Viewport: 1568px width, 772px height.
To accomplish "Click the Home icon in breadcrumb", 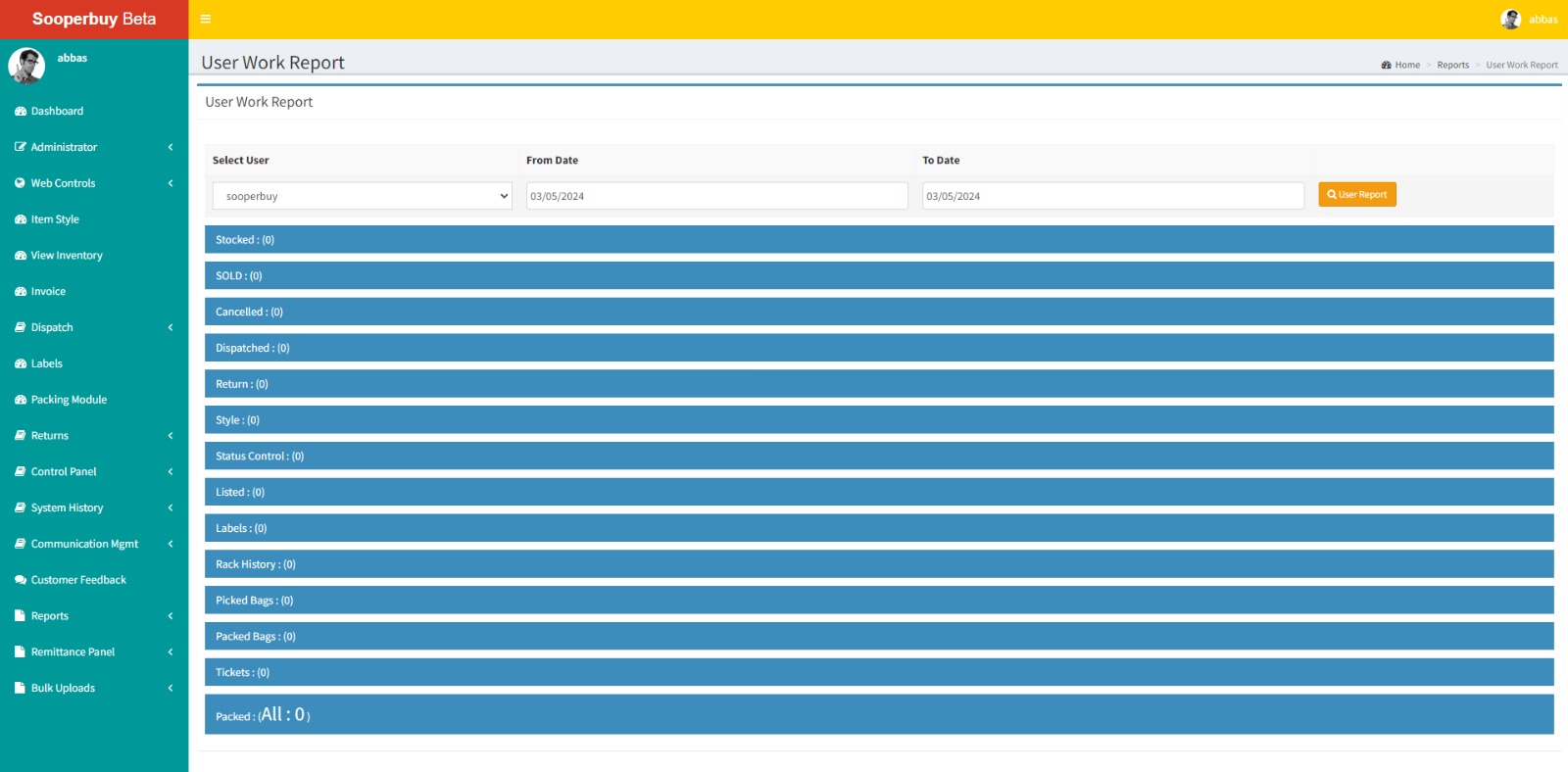I will pyautogui.click(x=1386, y=66).
